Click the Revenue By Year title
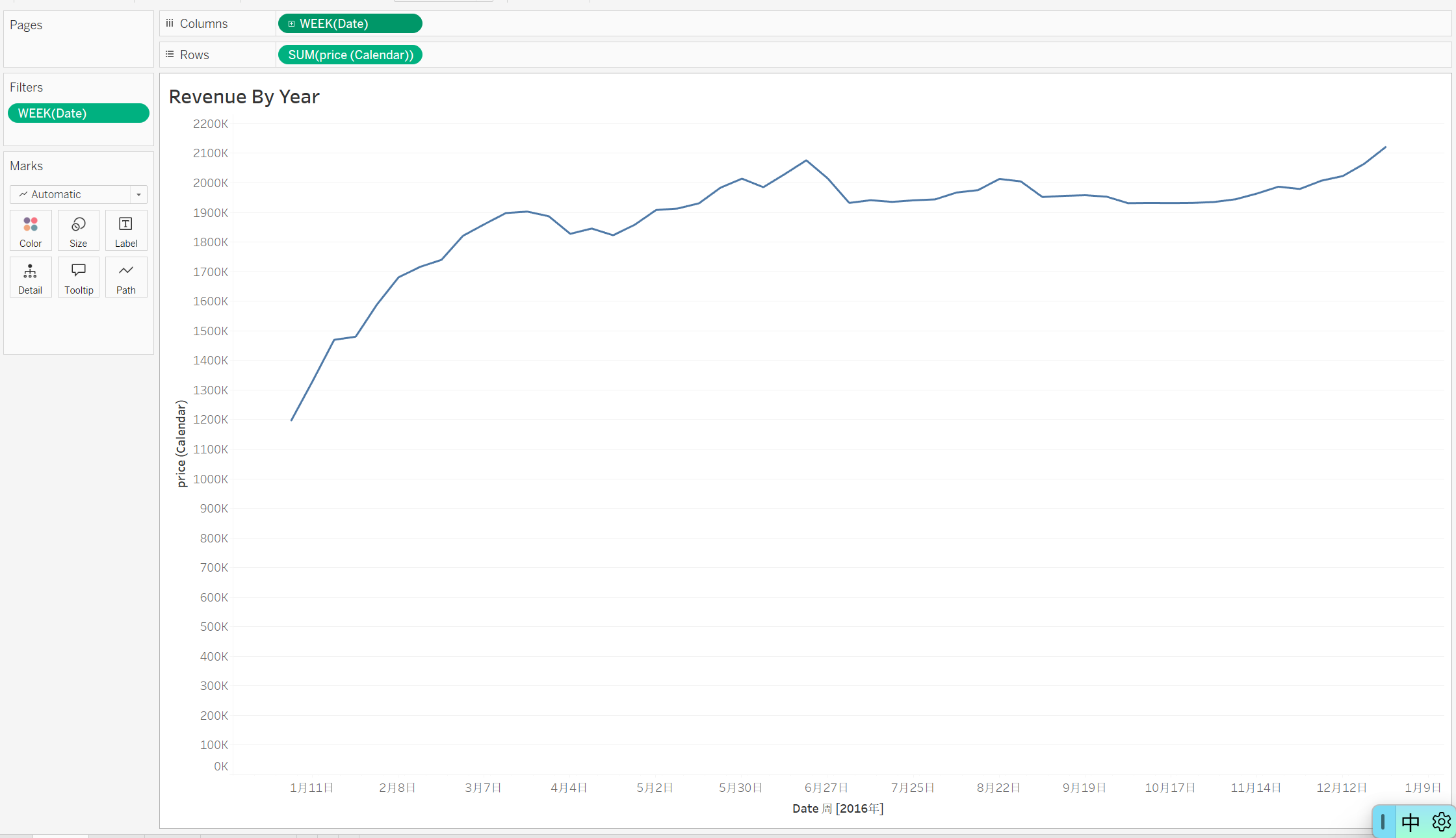Screen dimensions: 1456x838 click(244, 97)
